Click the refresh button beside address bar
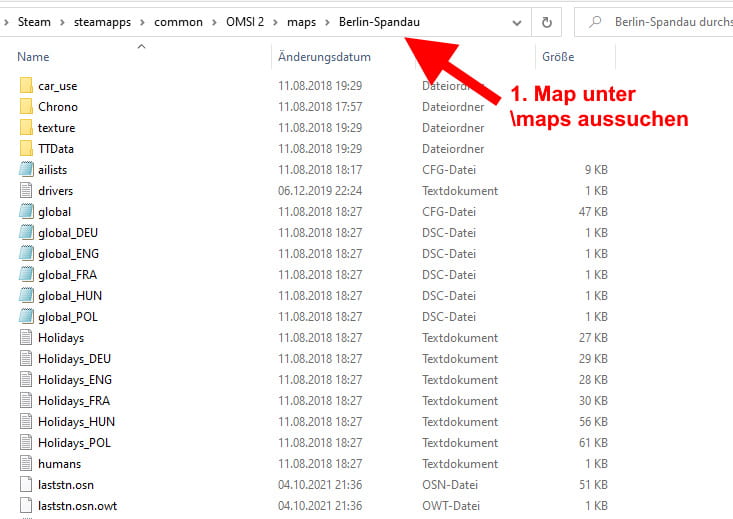This screenshot has height=519, width=733. pos(546,22)
